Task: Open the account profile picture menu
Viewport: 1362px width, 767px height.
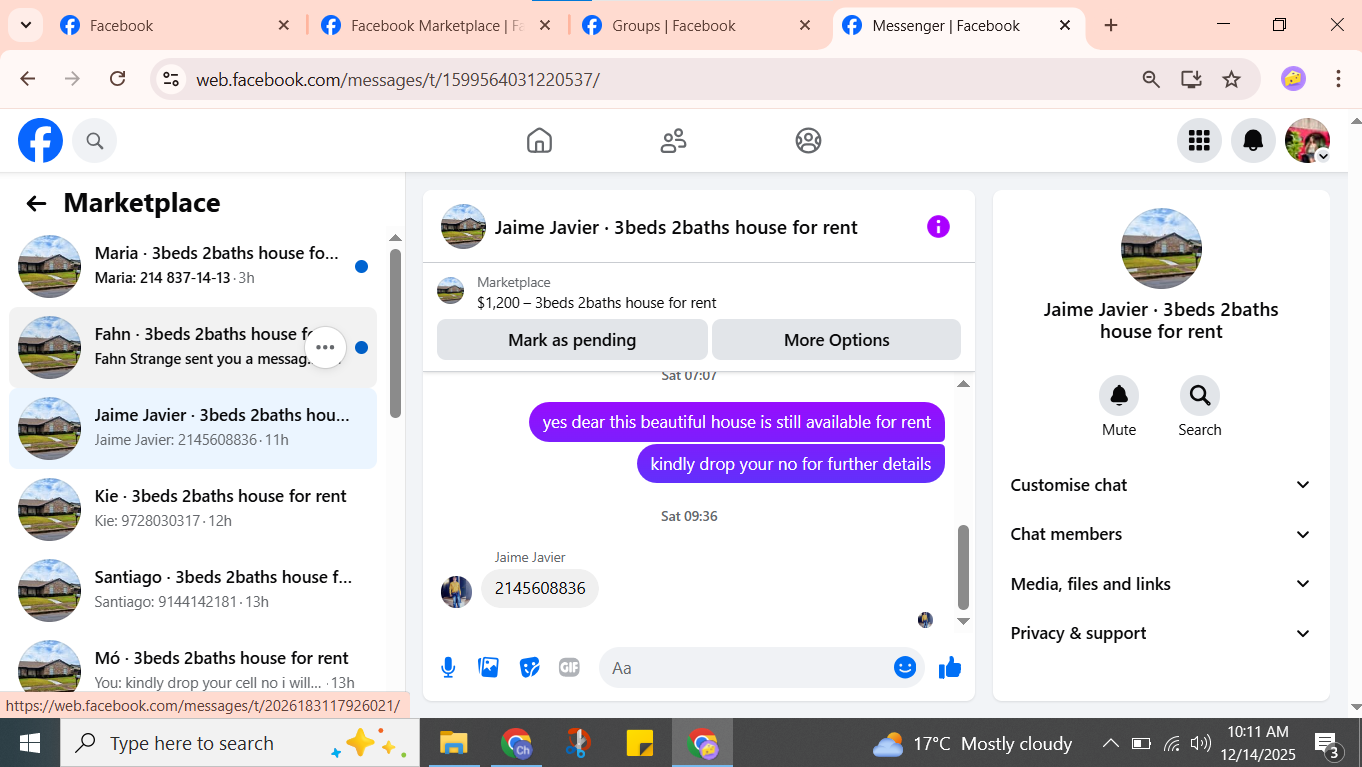Action: point(1307,141)
